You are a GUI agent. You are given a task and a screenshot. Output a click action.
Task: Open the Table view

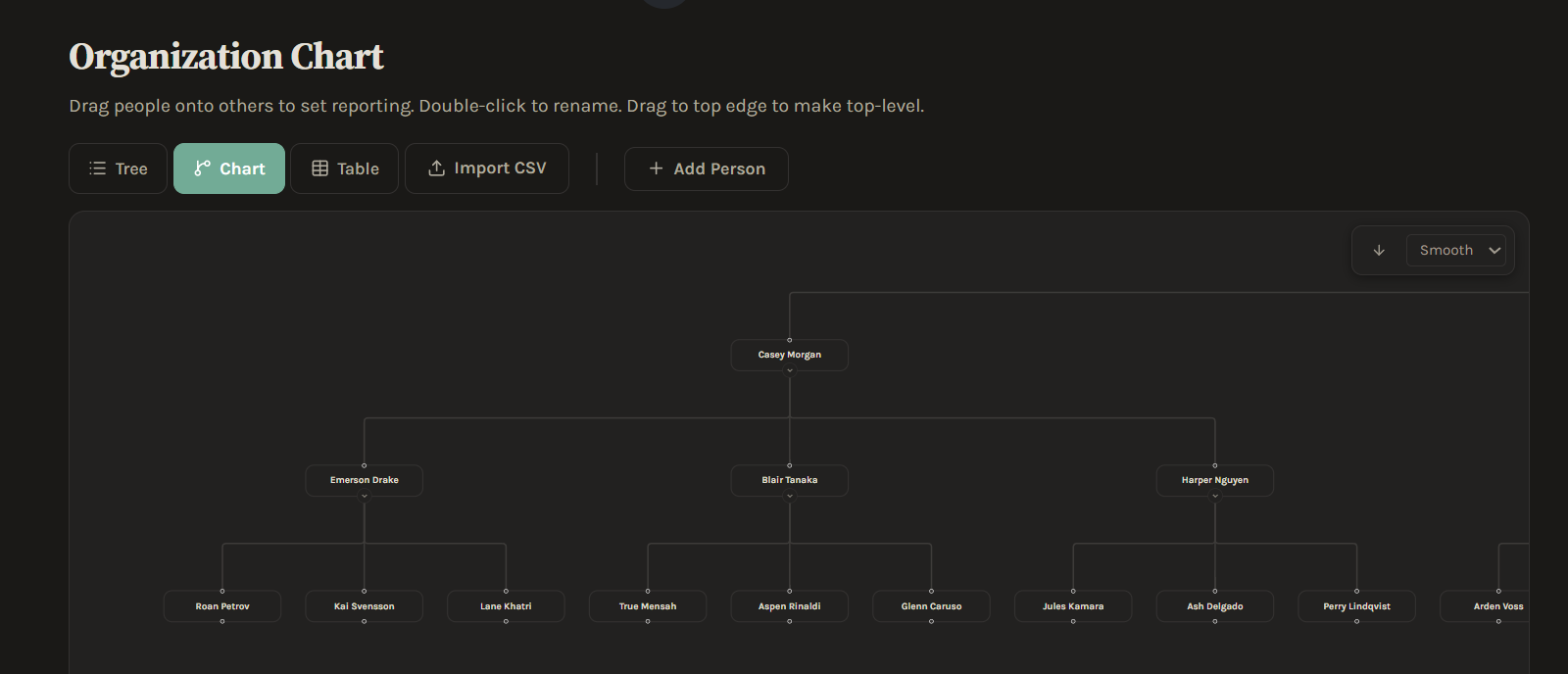[345, 168]
